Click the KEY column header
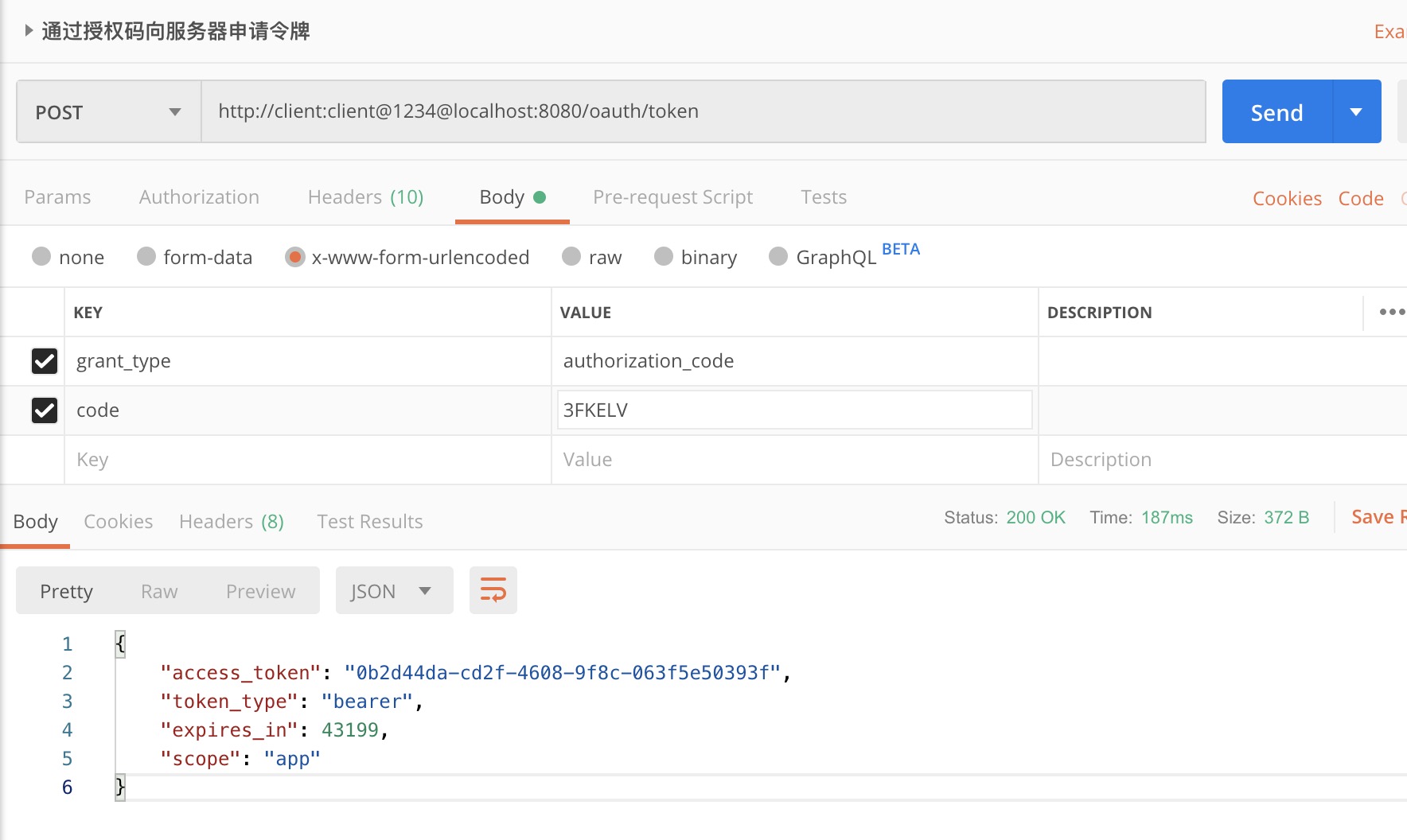 [88, 313]
